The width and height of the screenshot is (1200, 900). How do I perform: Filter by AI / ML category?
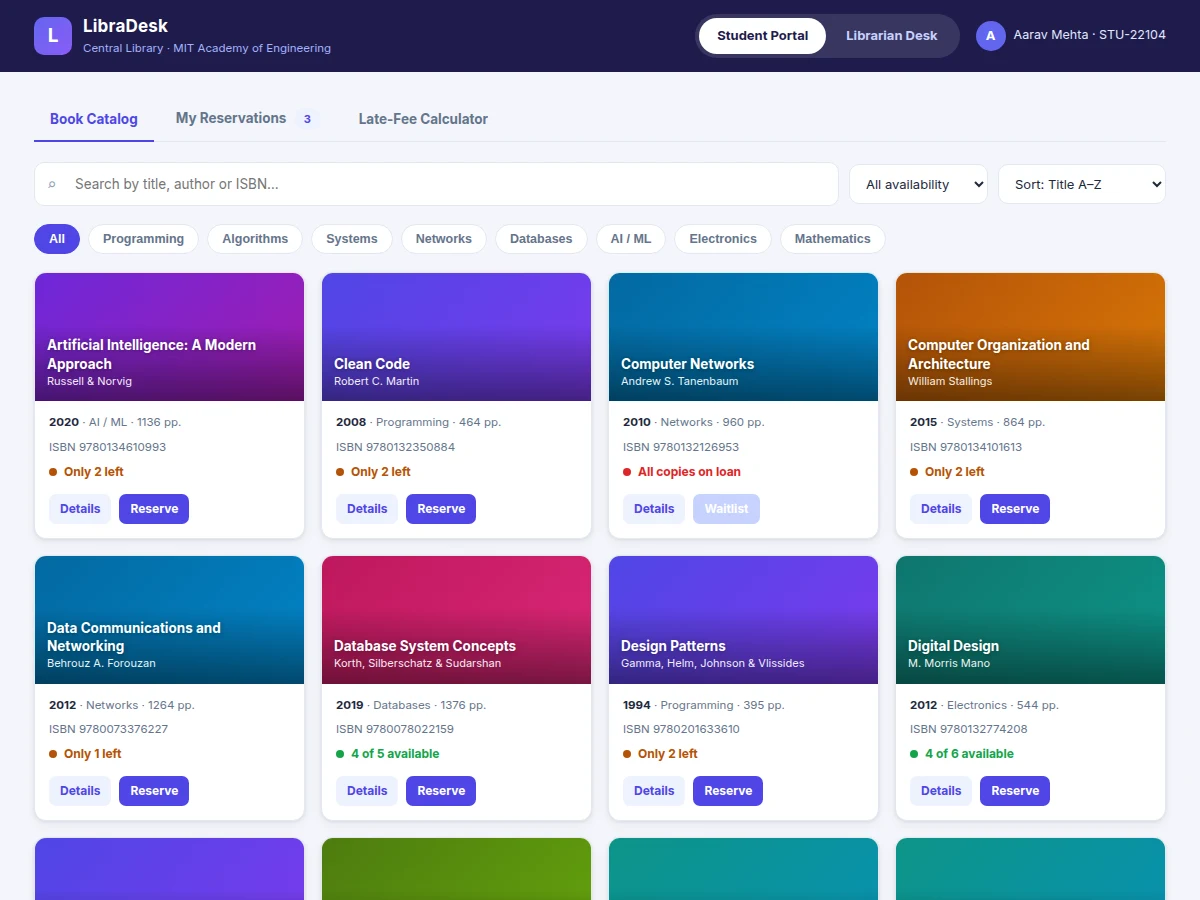coord(631,239)
